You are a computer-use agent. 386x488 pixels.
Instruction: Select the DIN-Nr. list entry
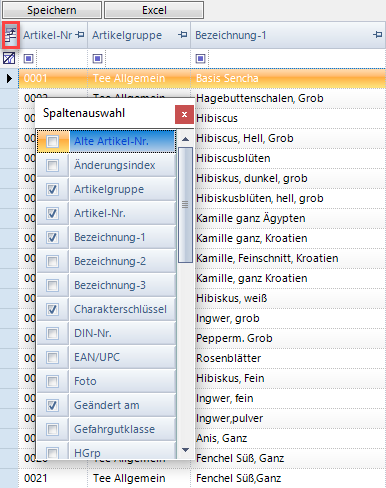click(x=123, y=333)
